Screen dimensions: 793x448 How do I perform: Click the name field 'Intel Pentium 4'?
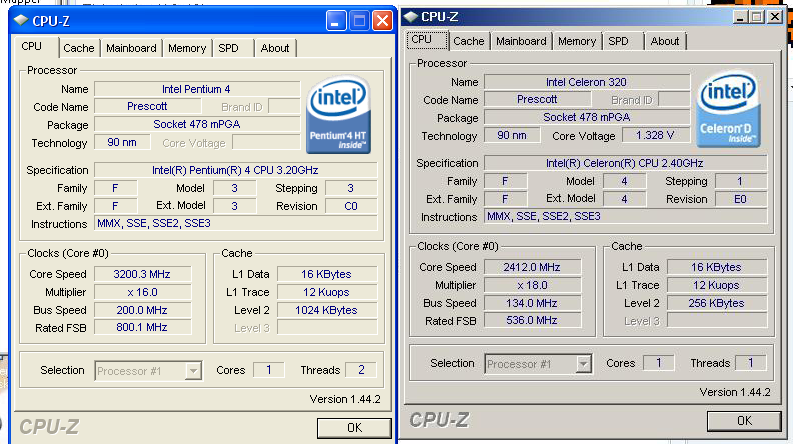pyautogui.click(x=197, y=89)
